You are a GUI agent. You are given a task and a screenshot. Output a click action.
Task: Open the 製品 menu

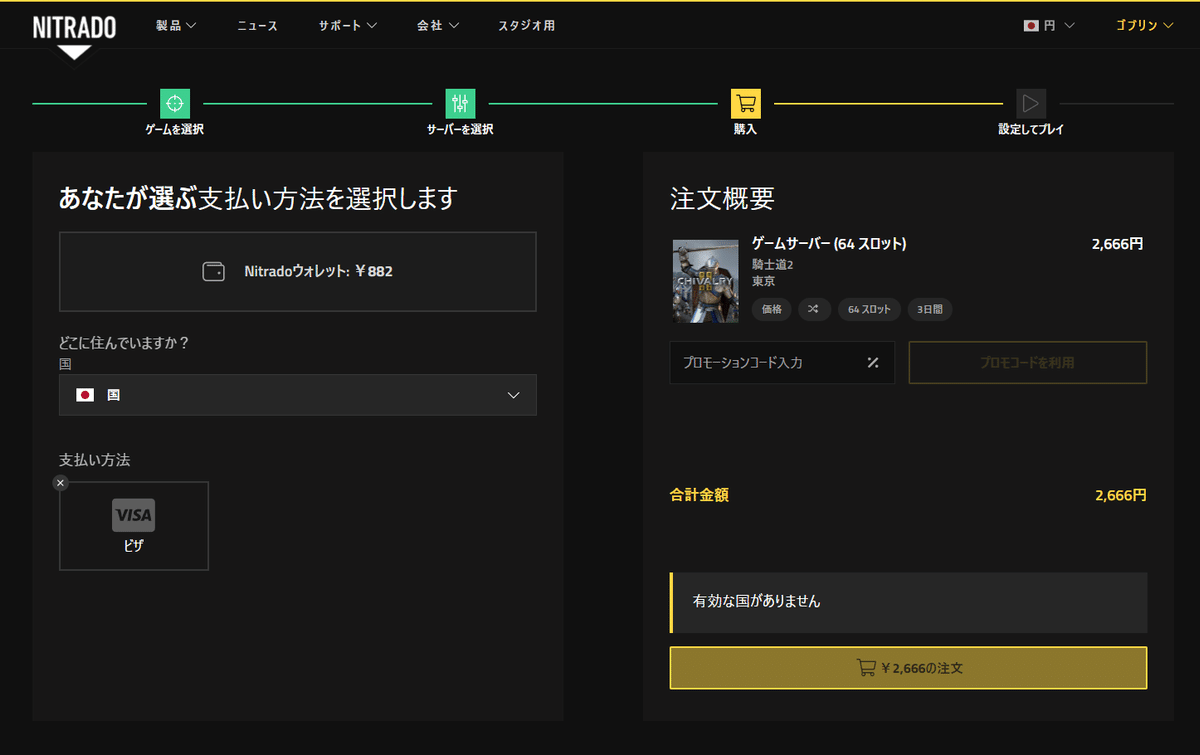[176, 26]
